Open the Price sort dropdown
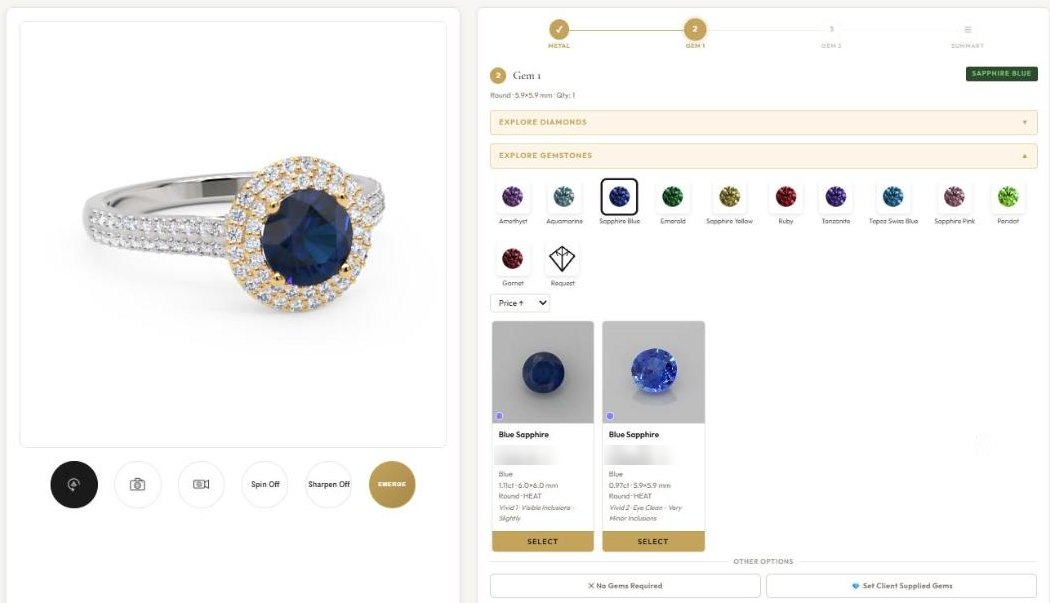1050x603 pixels. coord(520,303)
